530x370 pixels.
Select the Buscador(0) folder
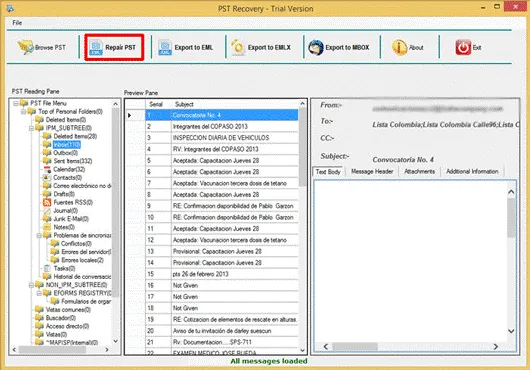pos(61,318)
